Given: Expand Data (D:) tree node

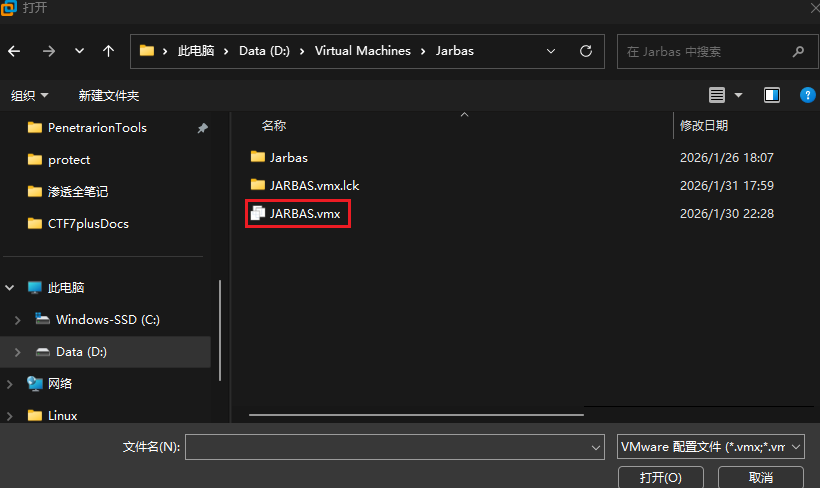Looking at the screenshot, I should (17, 352).
